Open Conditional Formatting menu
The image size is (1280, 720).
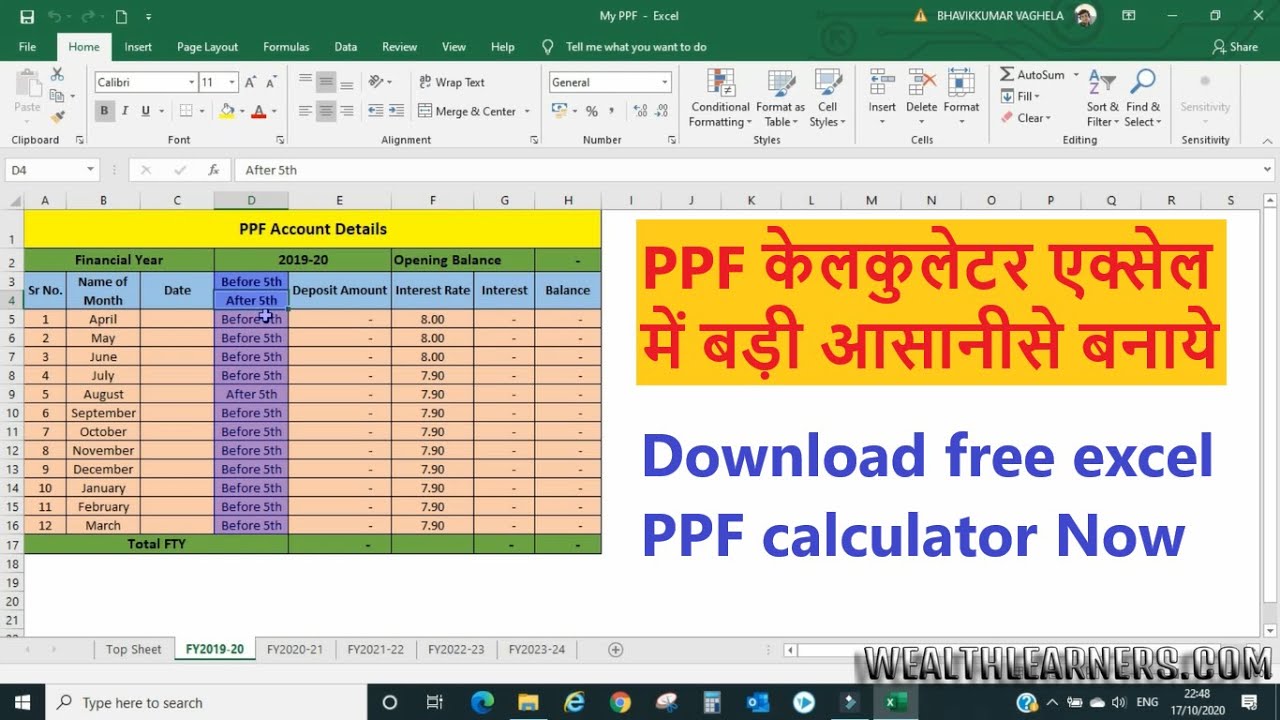click(719, 98)
